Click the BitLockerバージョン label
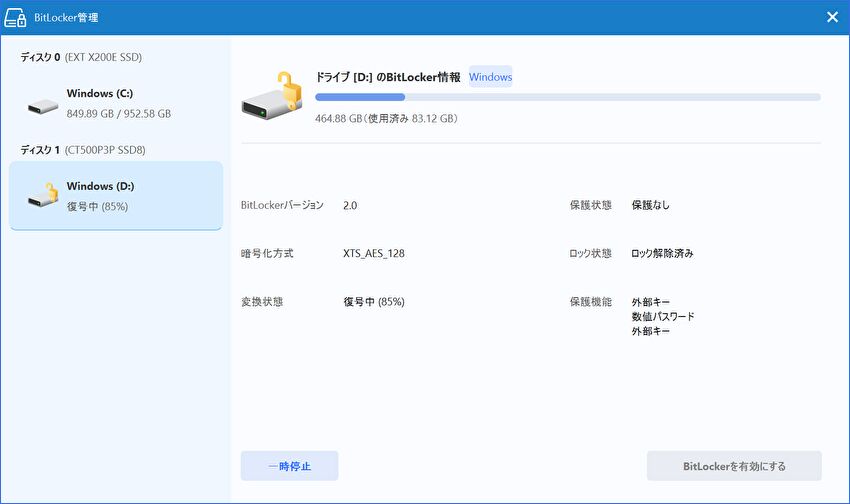Image resolution: width=850 pixels, height=504 pixels. (282, 205)
